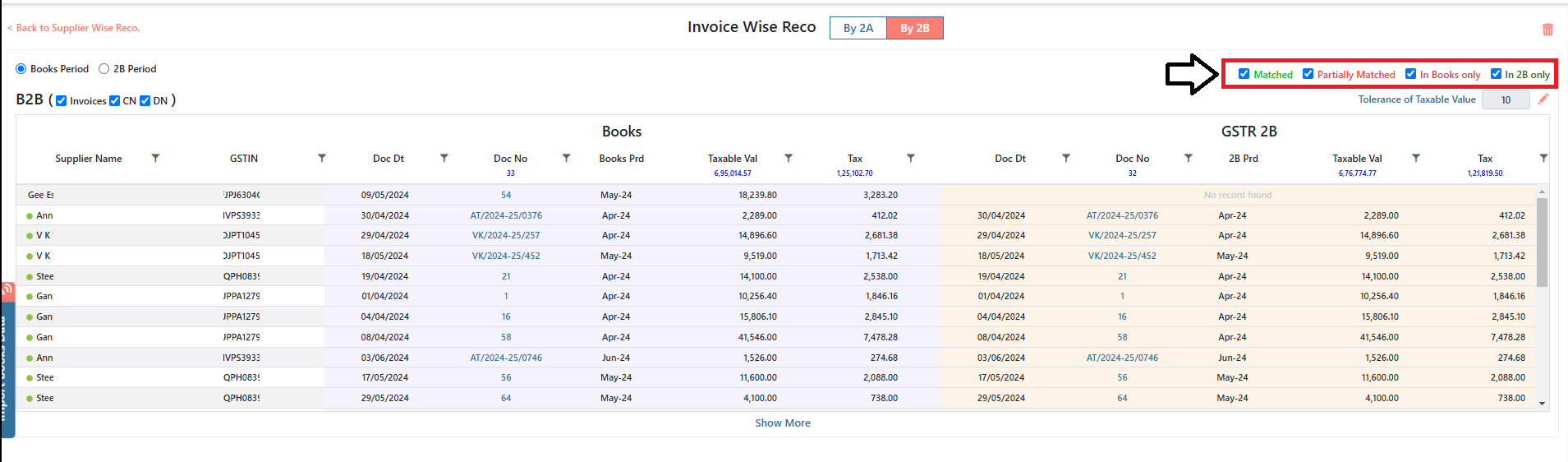Uncheck the DN checkbox
Image resolution: width=1568 pixels, height=462 pixels.
(145, 101)
